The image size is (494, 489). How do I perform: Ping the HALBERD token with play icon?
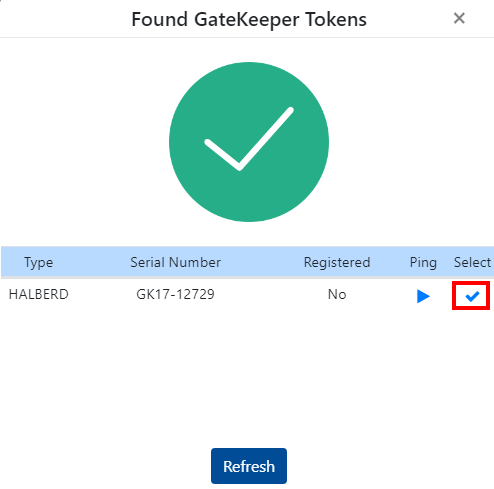423,296
